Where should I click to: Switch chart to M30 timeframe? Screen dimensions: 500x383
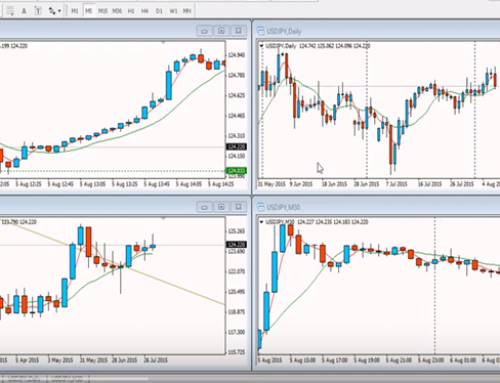click(117, 11)
